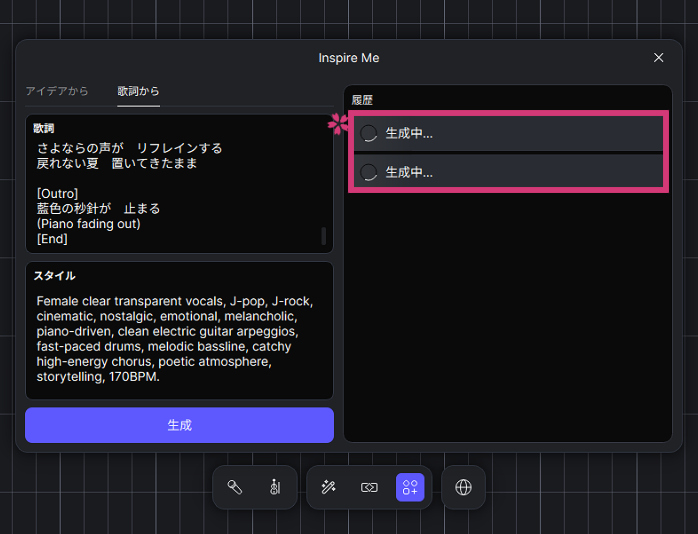698x534 pixels.
Task: Close the Inspire Me dialog
Action: [x=658, y=58]
